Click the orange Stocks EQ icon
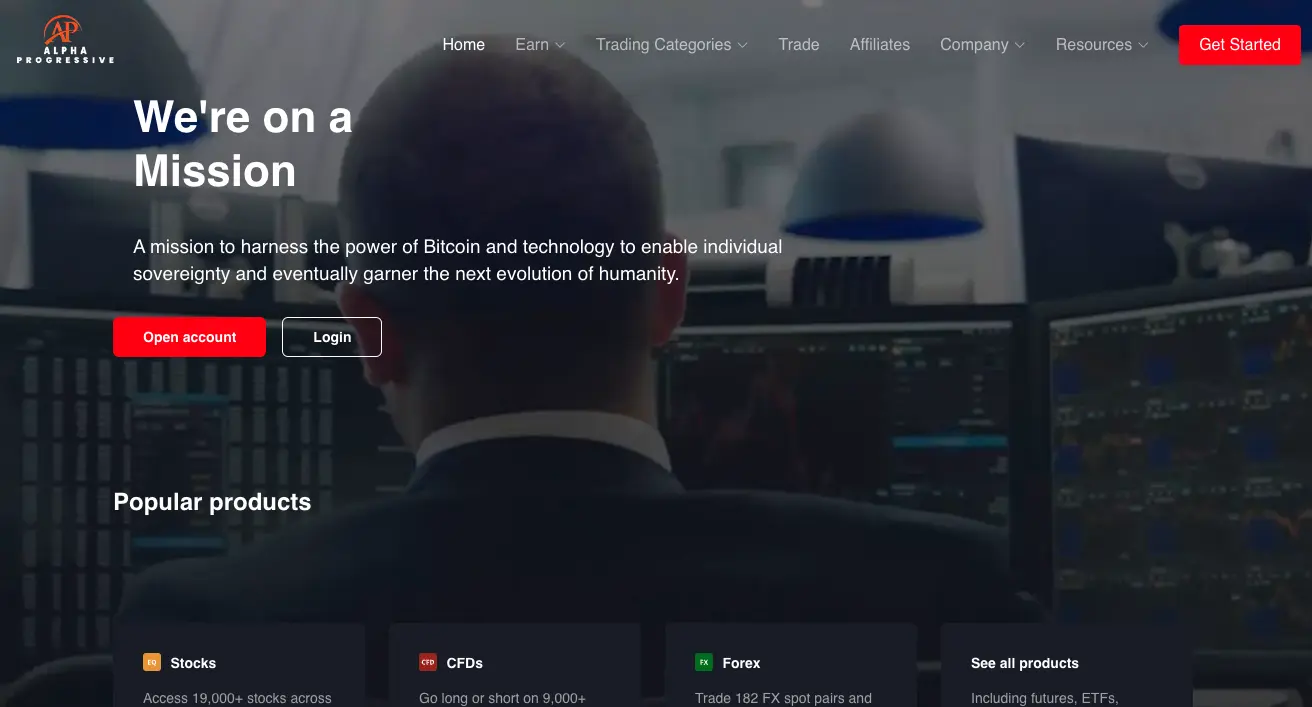 coord(152,662)
